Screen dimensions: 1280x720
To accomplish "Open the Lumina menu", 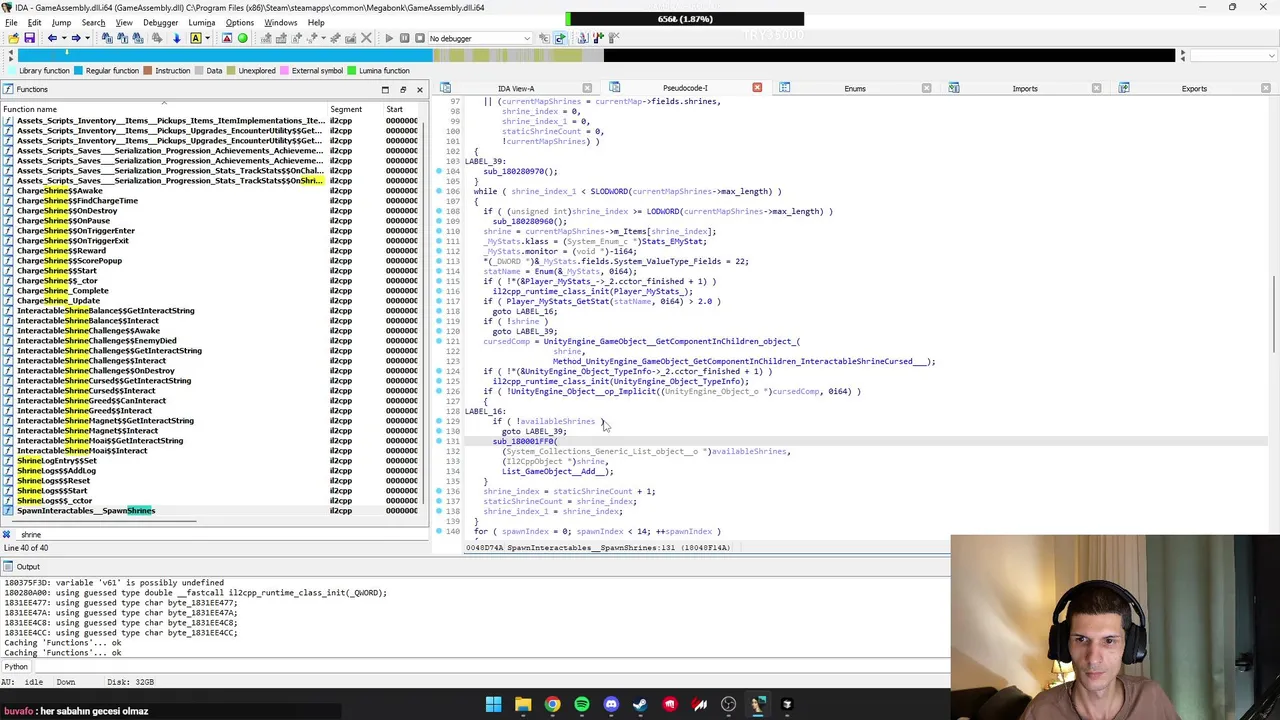I will tap(201, 22).
